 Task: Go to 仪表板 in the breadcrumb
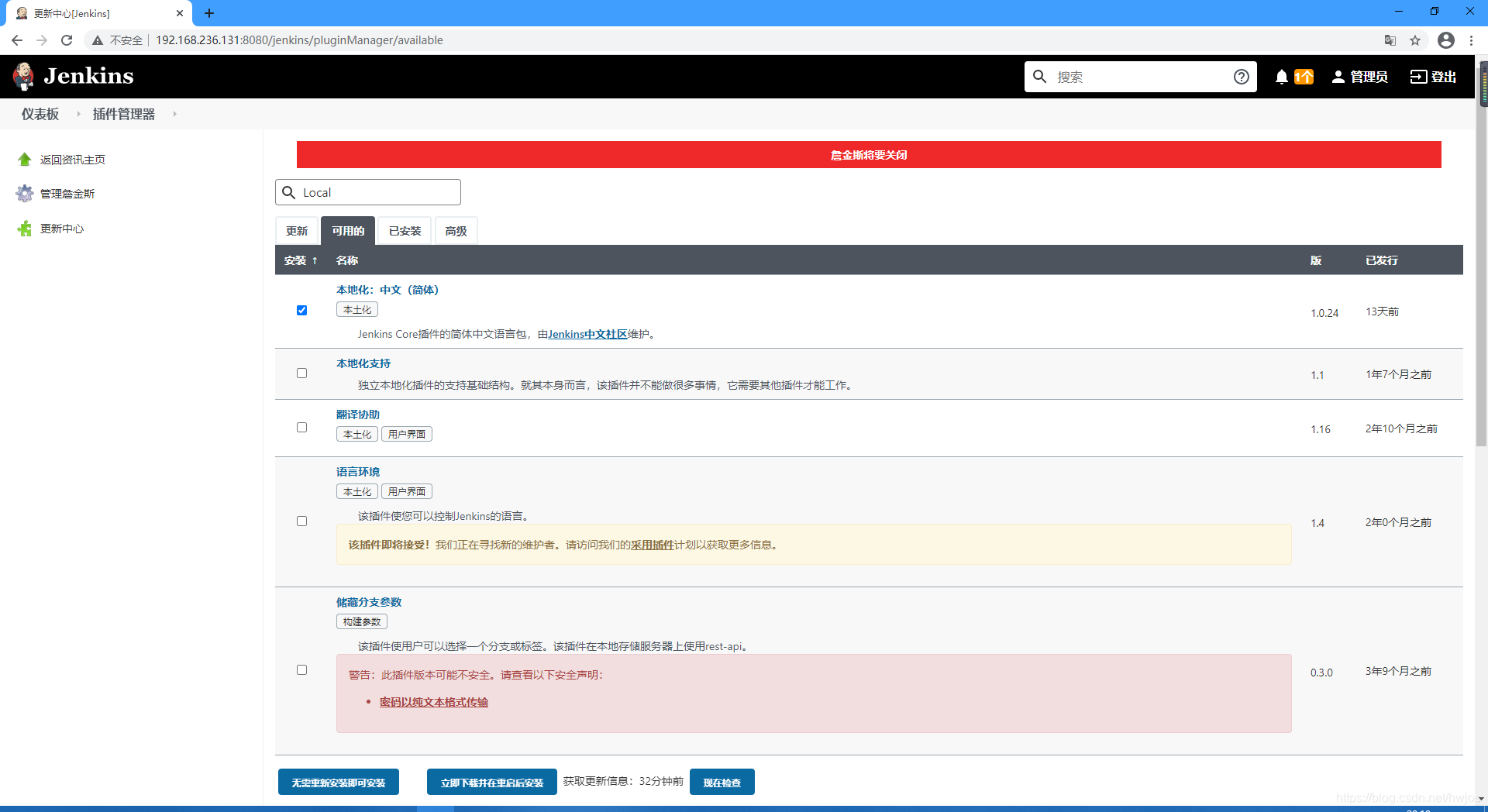coord(40,114)
